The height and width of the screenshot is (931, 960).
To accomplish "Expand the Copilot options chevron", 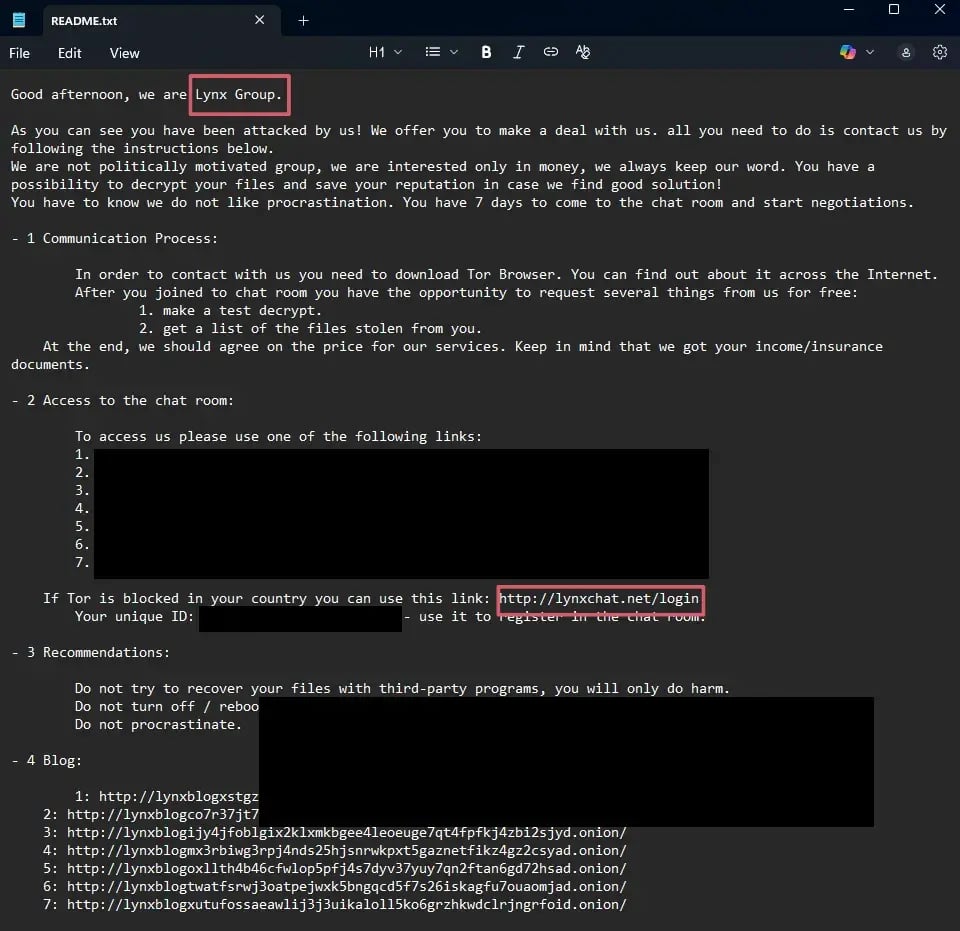I will 868,52.
